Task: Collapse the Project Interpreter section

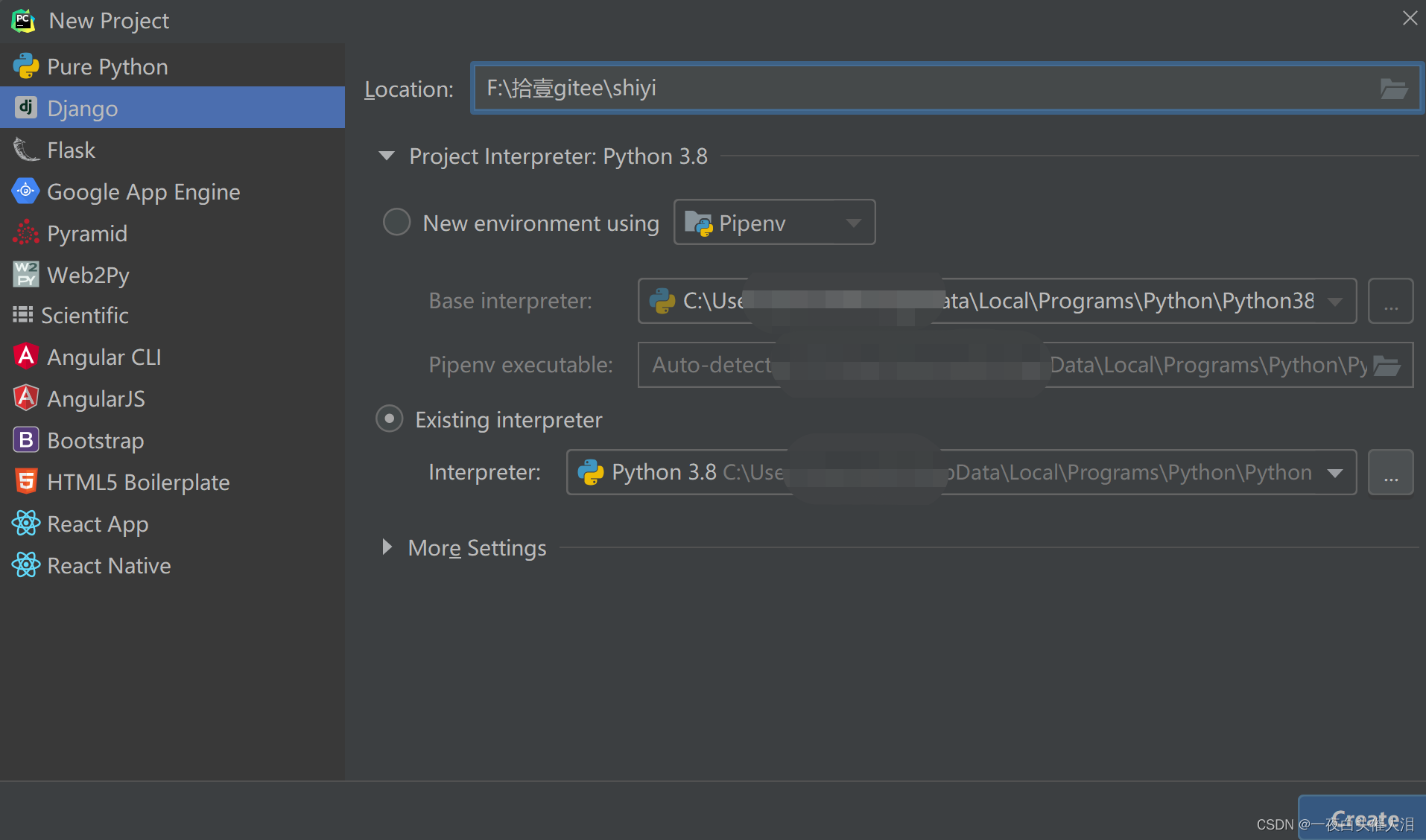Action: click(x=386, y=156)
